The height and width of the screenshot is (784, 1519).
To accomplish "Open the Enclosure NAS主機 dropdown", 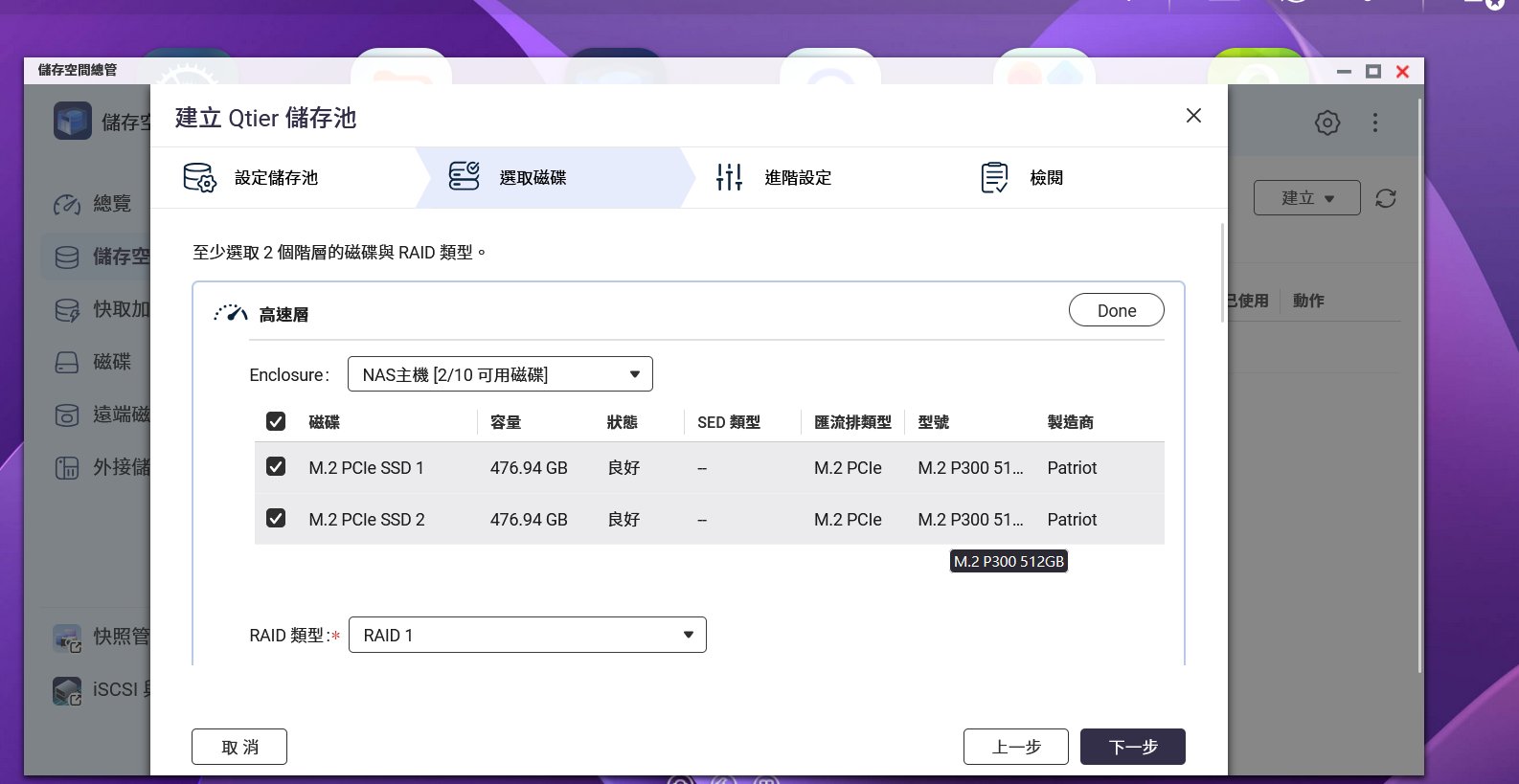I will pyautogui.click(x=499, y=374).
